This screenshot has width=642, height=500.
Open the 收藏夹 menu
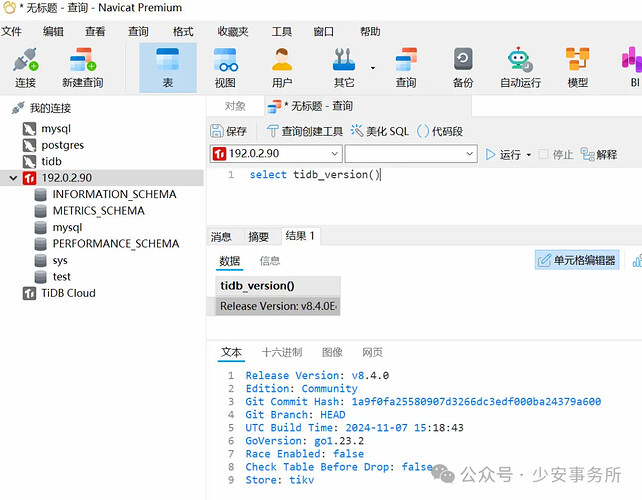click(233, 32)
